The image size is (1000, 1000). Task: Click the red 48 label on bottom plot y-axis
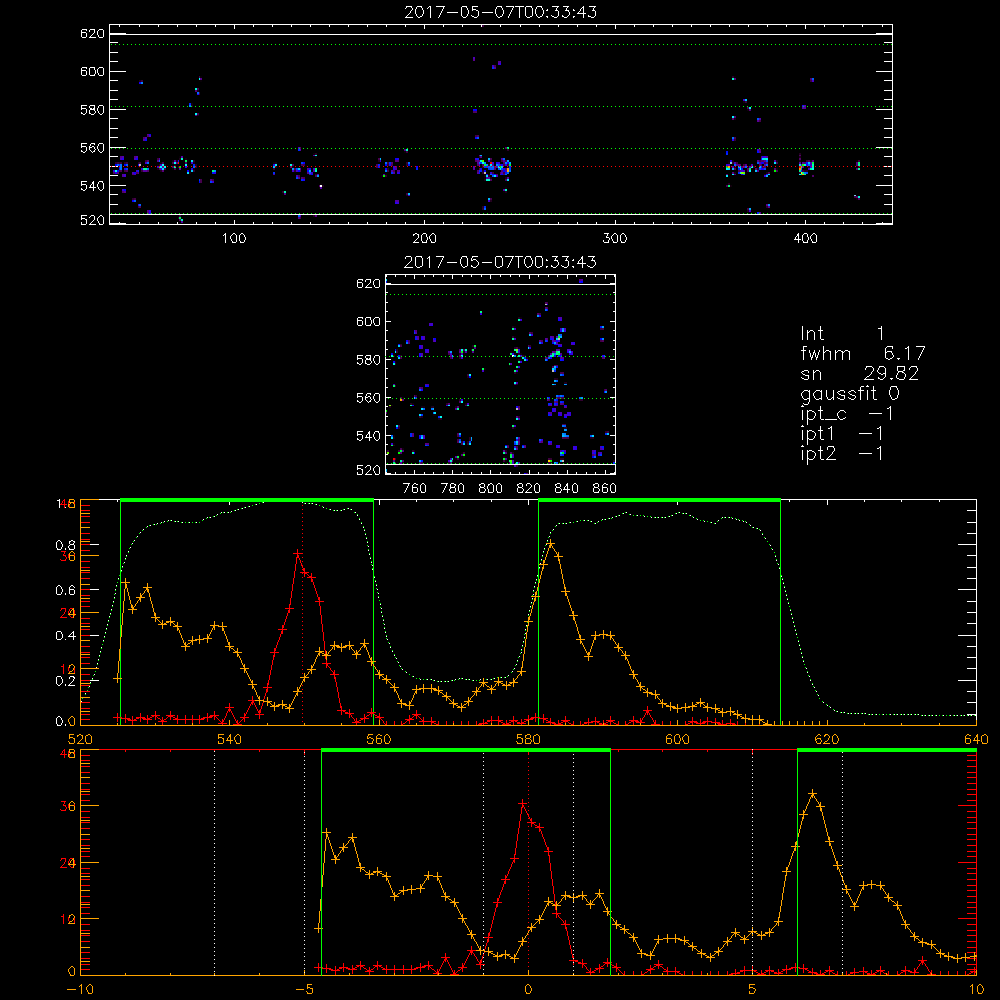(68, 754)
